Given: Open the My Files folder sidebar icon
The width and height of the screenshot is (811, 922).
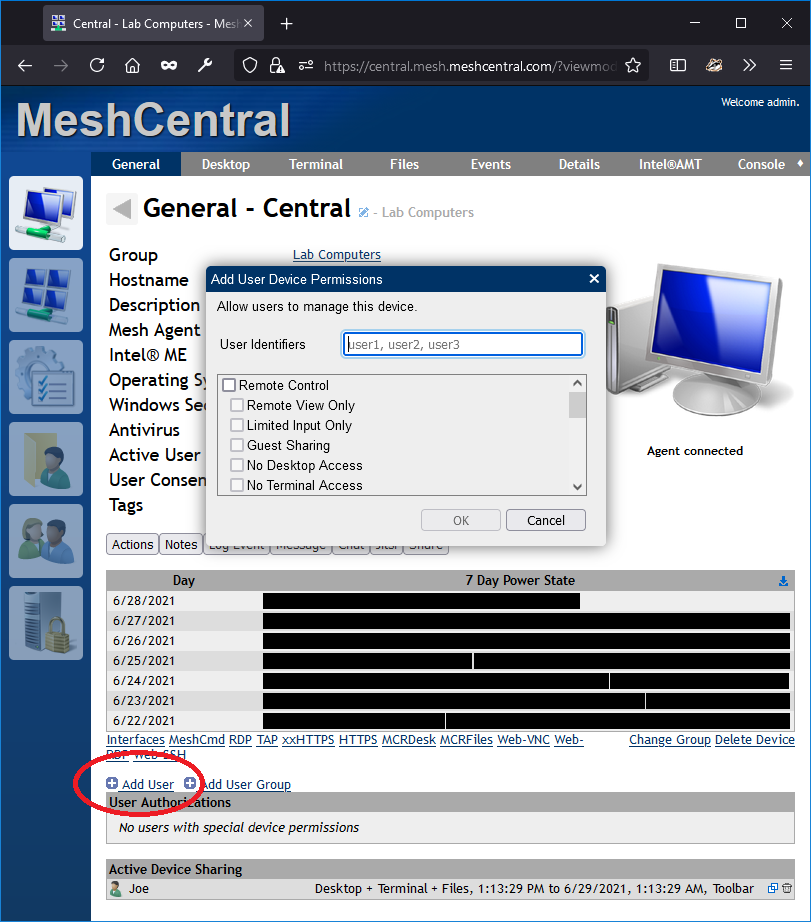Looking at the screenshot, I should tap(46, 458).
